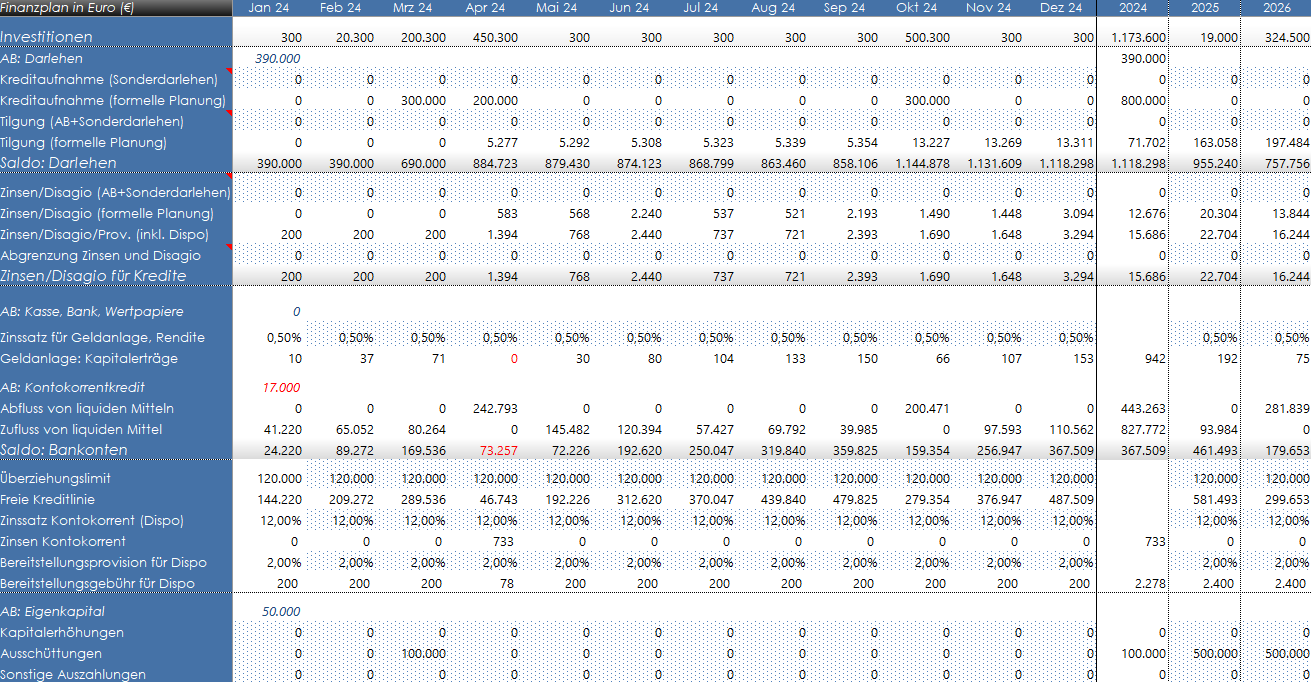Image resolution: width=1311 pixels, height=682 pixels.
Task: Click comment marker on Tilgung (AB+Sonderdarlehen) row
Action: tap(229, 114)
